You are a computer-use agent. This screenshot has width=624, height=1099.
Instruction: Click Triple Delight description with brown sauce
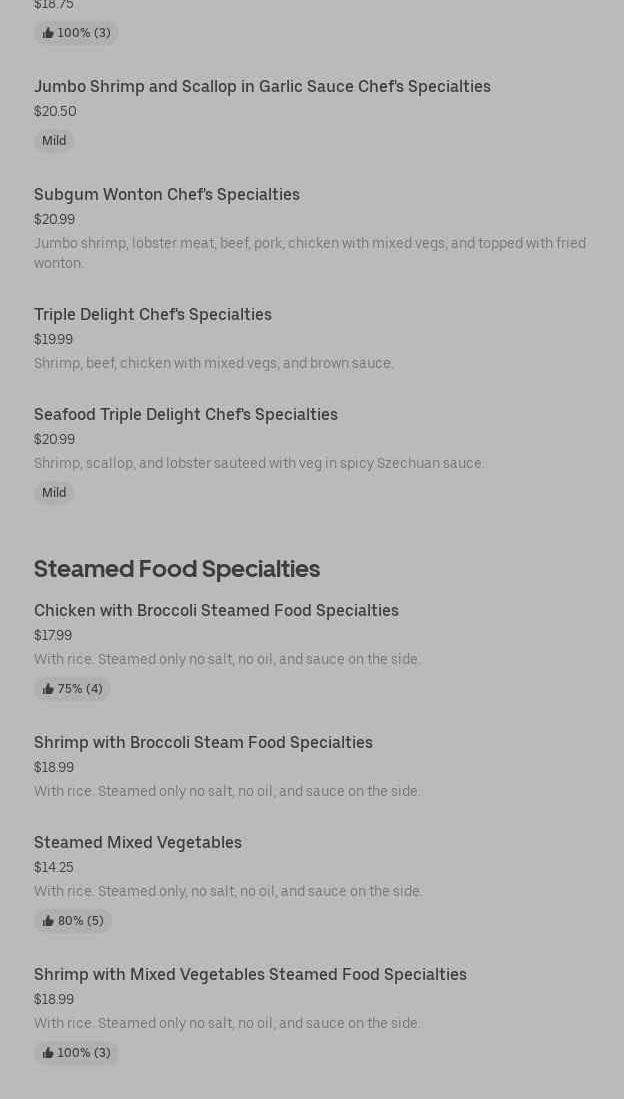(x=214, y=363)
